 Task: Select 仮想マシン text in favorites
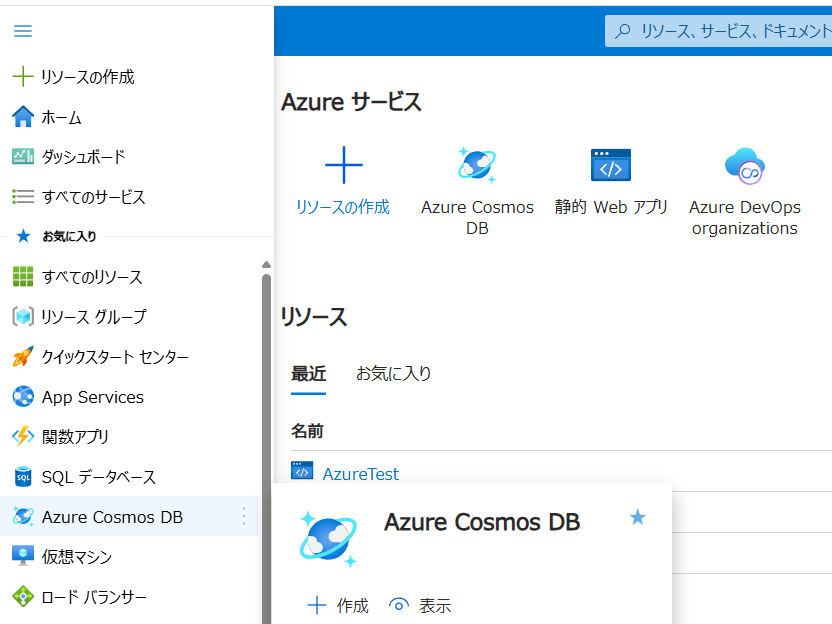tap(77, 557)
